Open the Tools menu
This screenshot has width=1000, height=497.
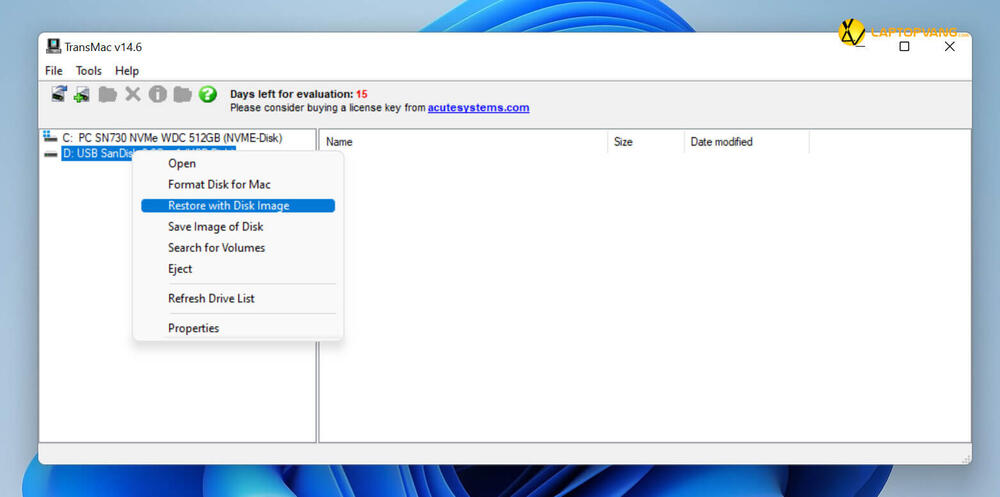coord(89,71)
